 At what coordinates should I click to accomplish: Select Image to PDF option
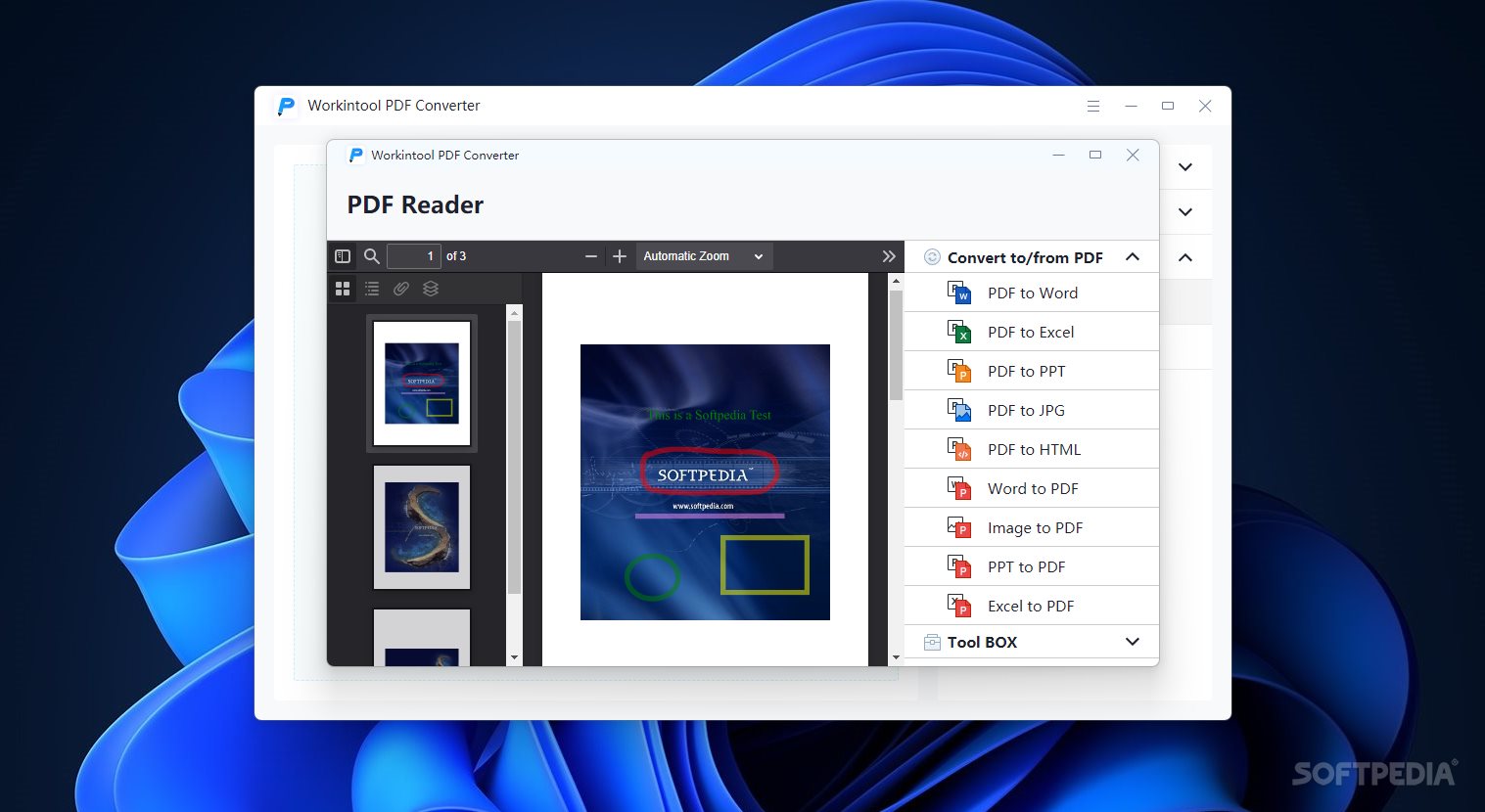(x=1032, y=527)
